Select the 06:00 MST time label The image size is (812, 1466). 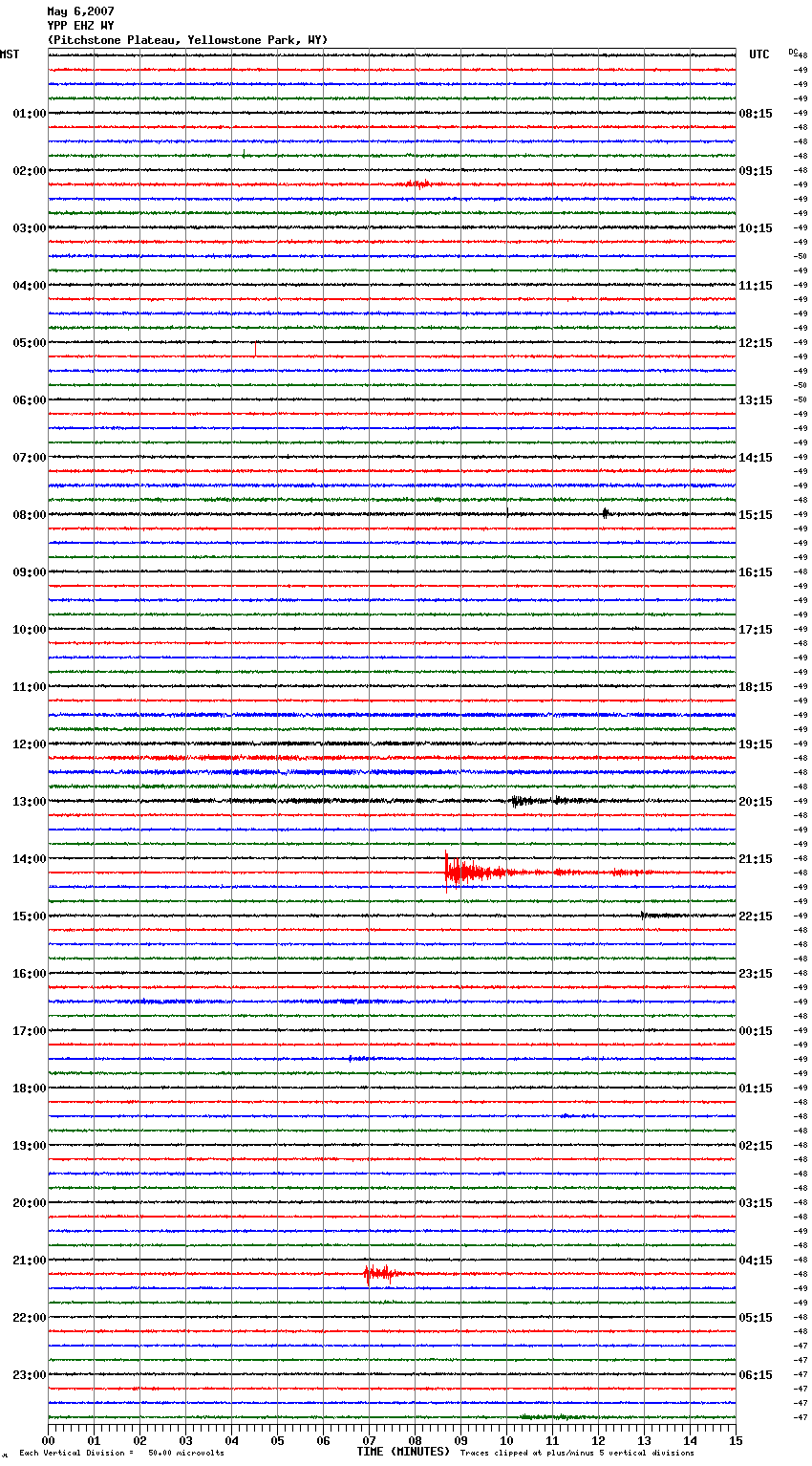30,400
